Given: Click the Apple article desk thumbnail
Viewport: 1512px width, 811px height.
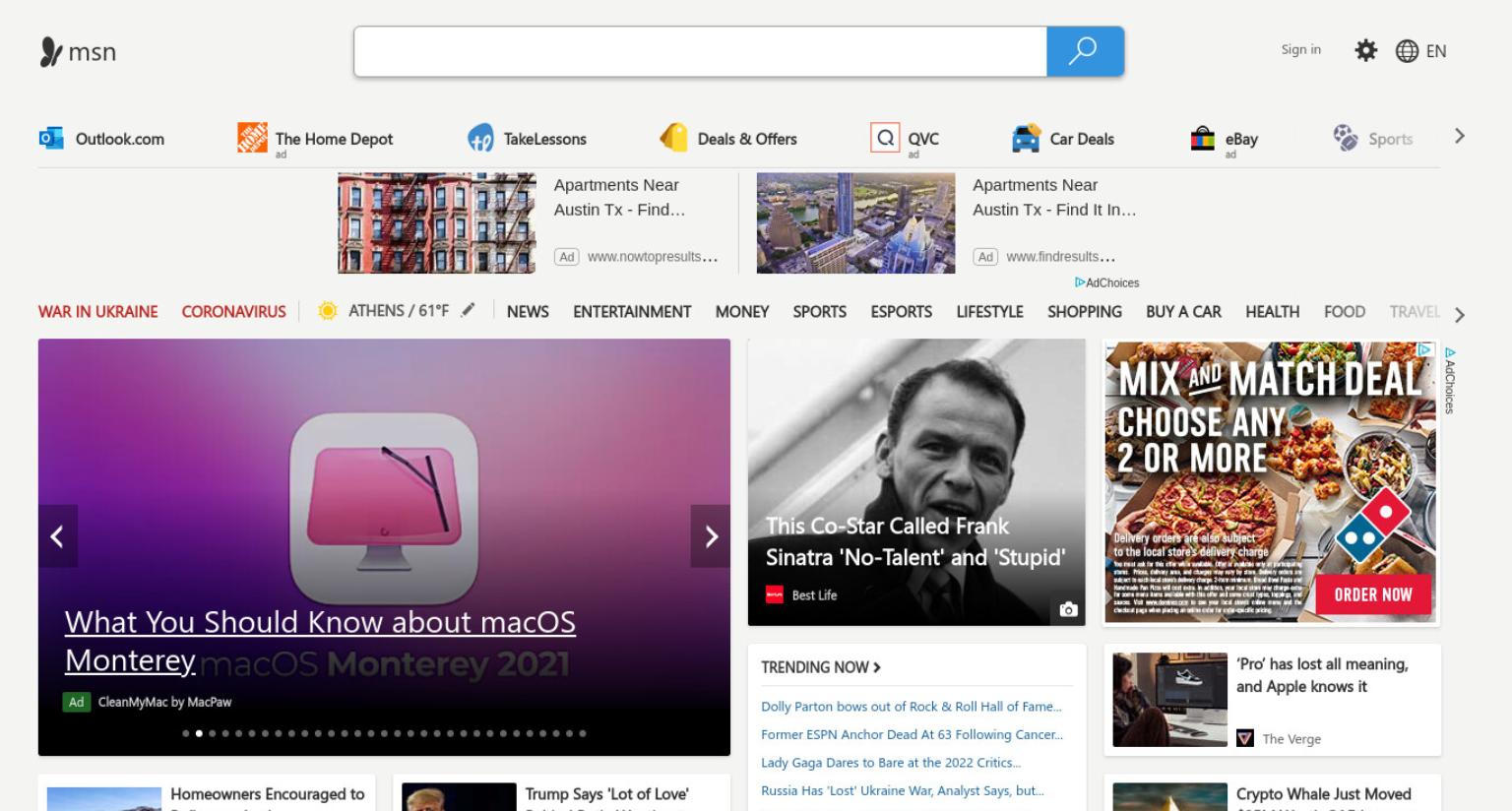Looking at the screenshot, I should pyautogui.click(x=1169, y=700).
